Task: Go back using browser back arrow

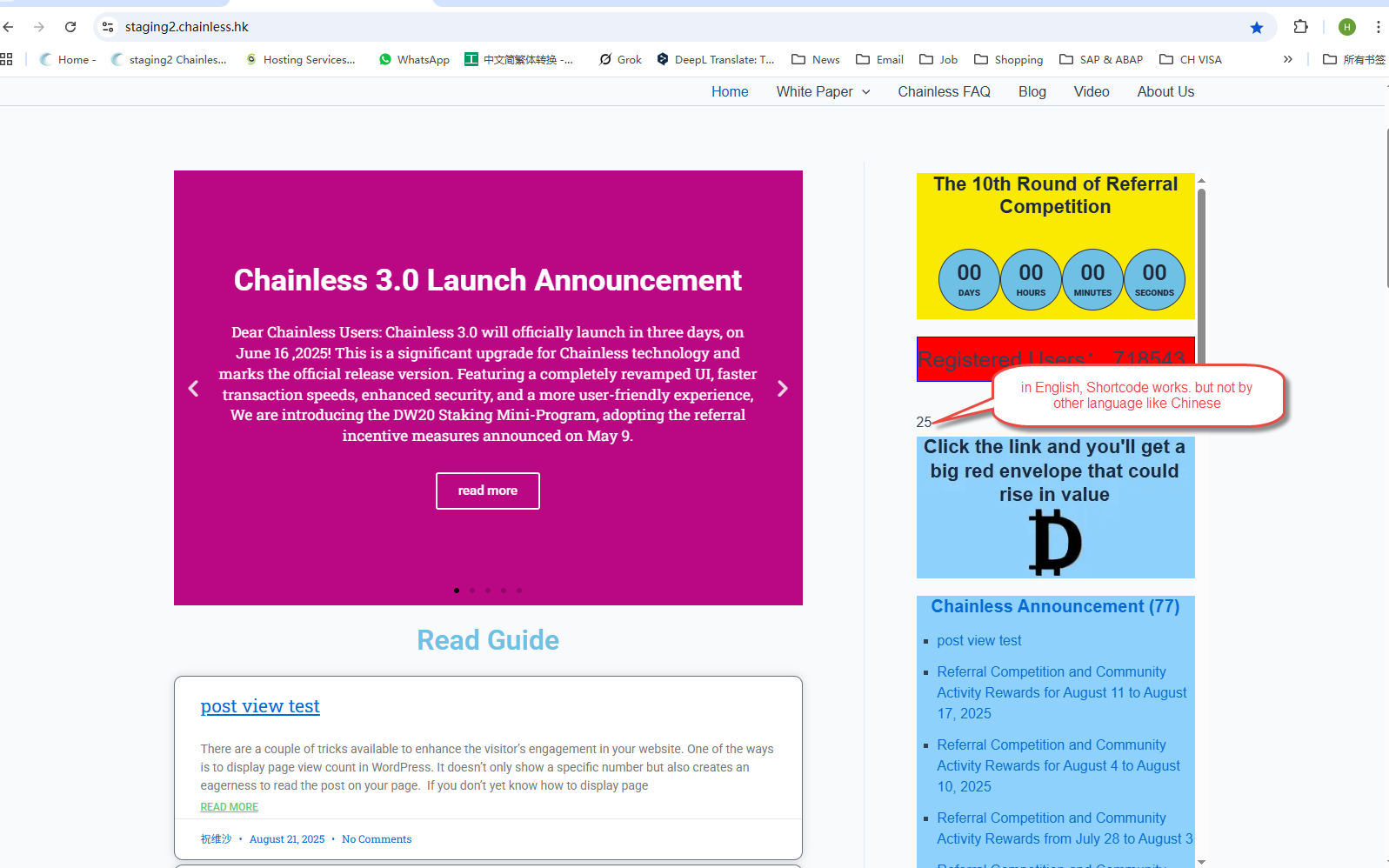Action: click(9, 27)
